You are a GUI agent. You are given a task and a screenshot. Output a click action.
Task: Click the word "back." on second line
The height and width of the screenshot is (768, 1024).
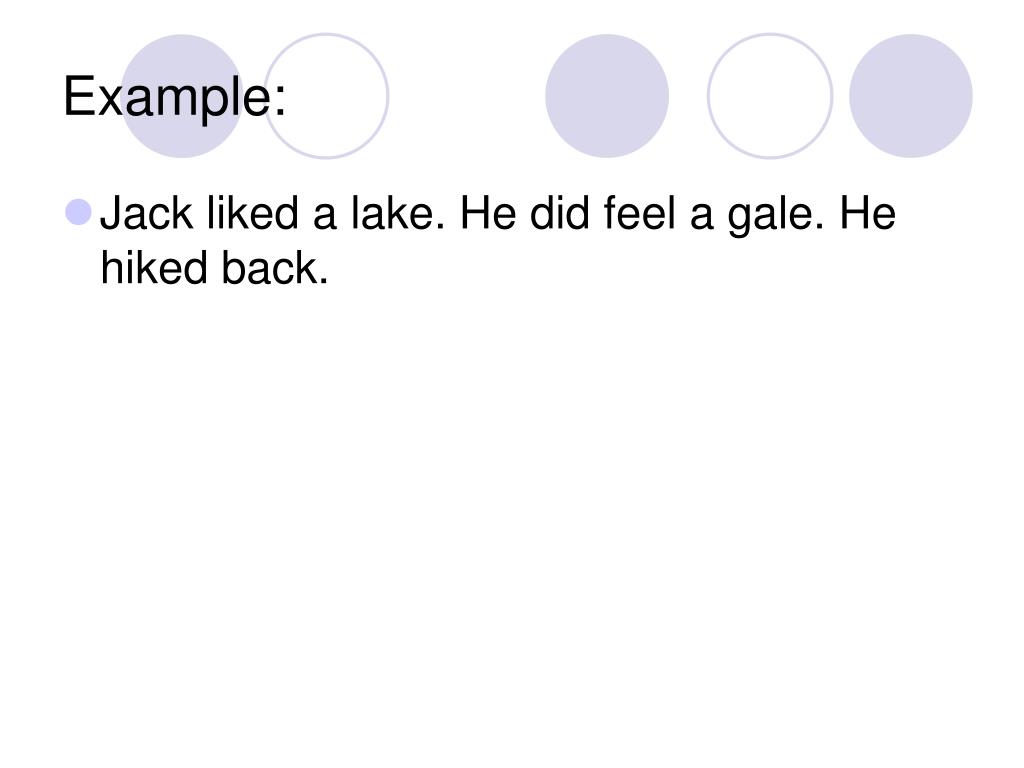(274, 268)
